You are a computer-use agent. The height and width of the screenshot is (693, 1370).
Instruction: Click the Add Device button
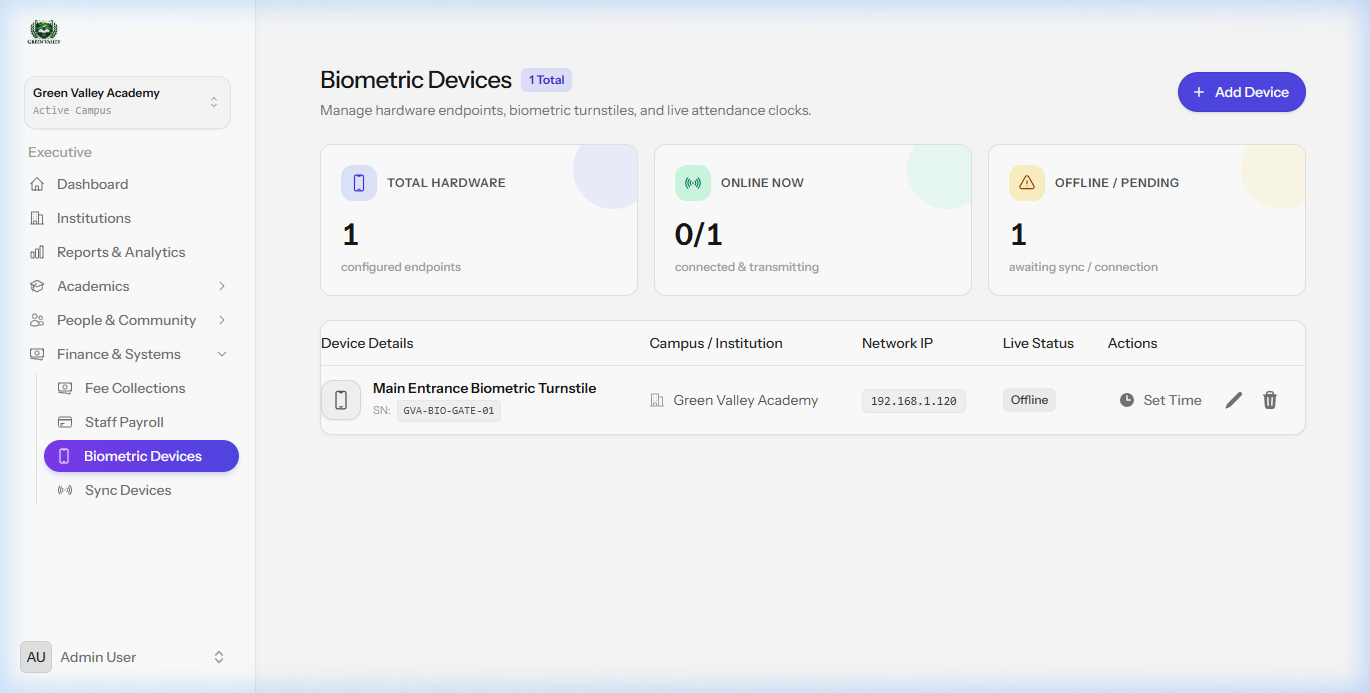(1241, 92)
